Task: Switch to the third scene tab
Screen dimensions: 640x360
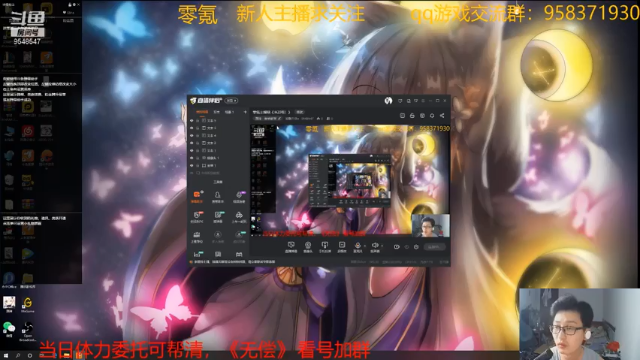Action: (229, 112)
